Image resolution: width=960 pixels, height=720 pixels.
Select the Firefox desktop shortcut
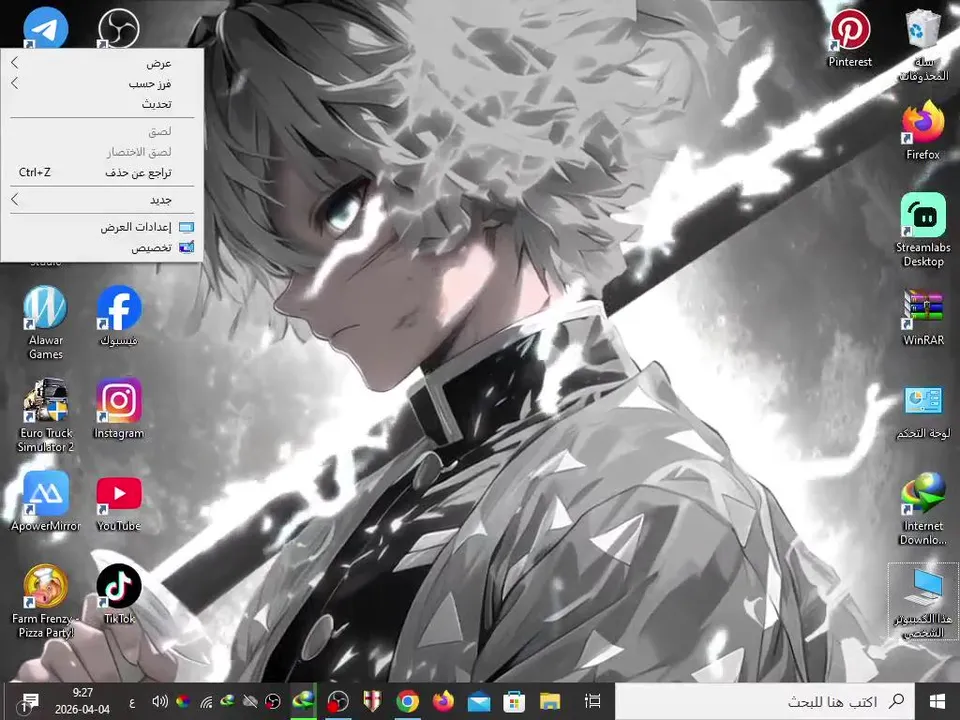[923, 130]
